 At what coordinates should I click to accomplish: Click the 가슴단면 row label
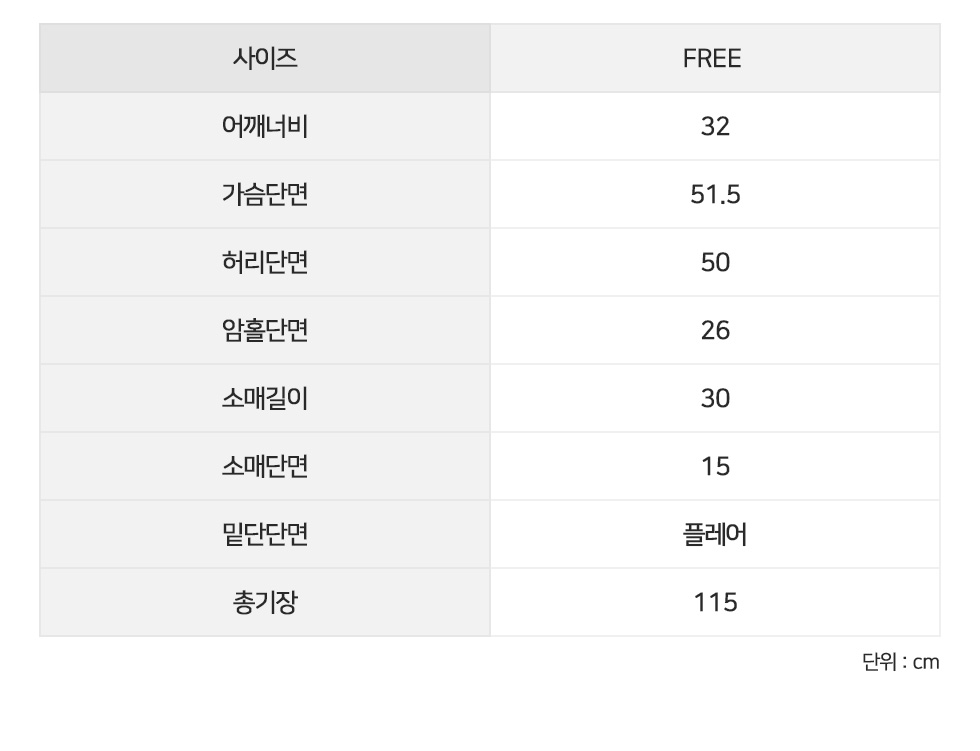(265, 195)
